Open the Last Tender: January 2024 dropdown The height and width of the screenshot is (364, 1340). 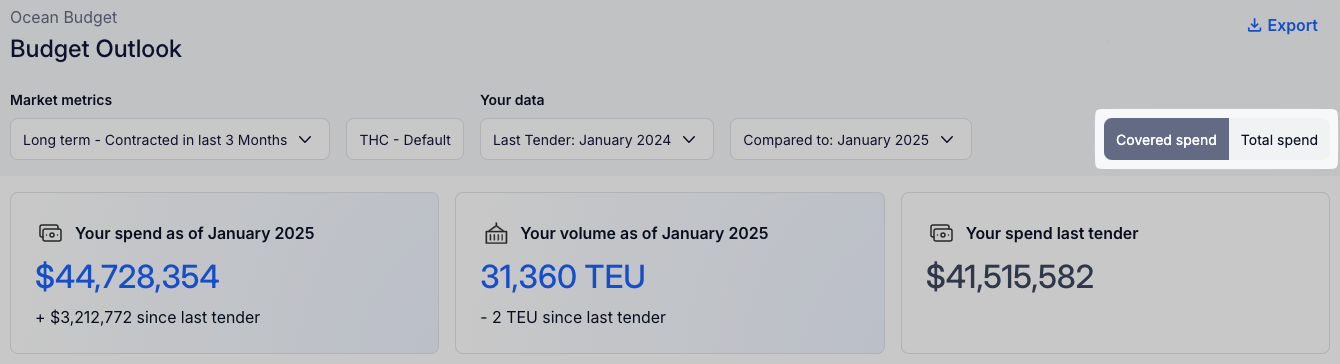pos(597,139)
